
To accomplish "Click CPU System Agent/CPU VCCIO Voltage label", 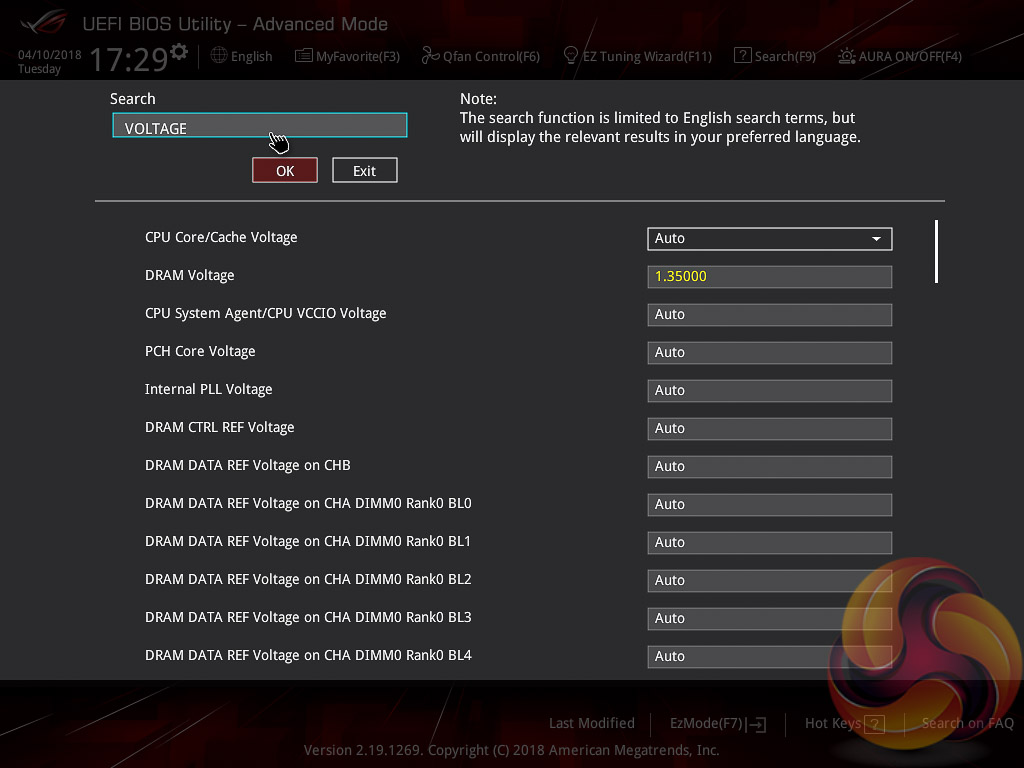I will pyautogui.click(x=265, y=313).
